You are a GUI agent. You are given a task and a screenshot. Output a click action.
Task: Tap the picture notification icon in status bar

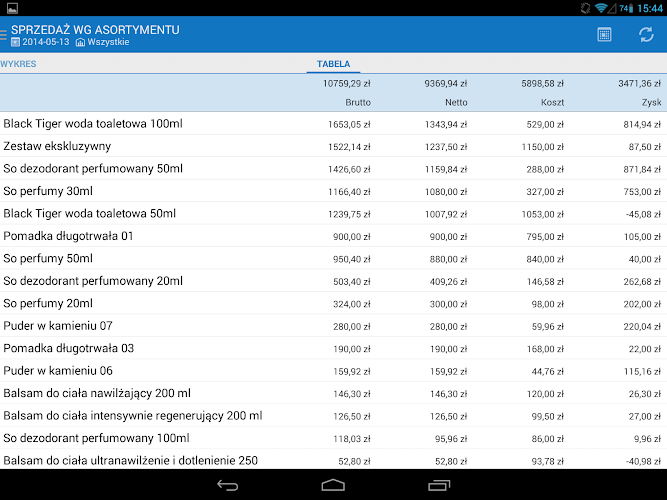tap(12, 8)
